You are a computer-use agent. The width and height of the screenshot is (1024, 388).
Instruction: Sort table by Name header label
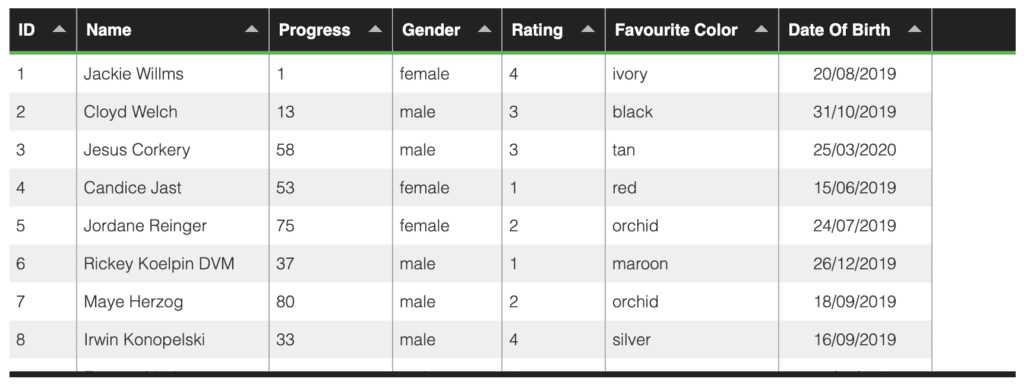coord(108,30)
